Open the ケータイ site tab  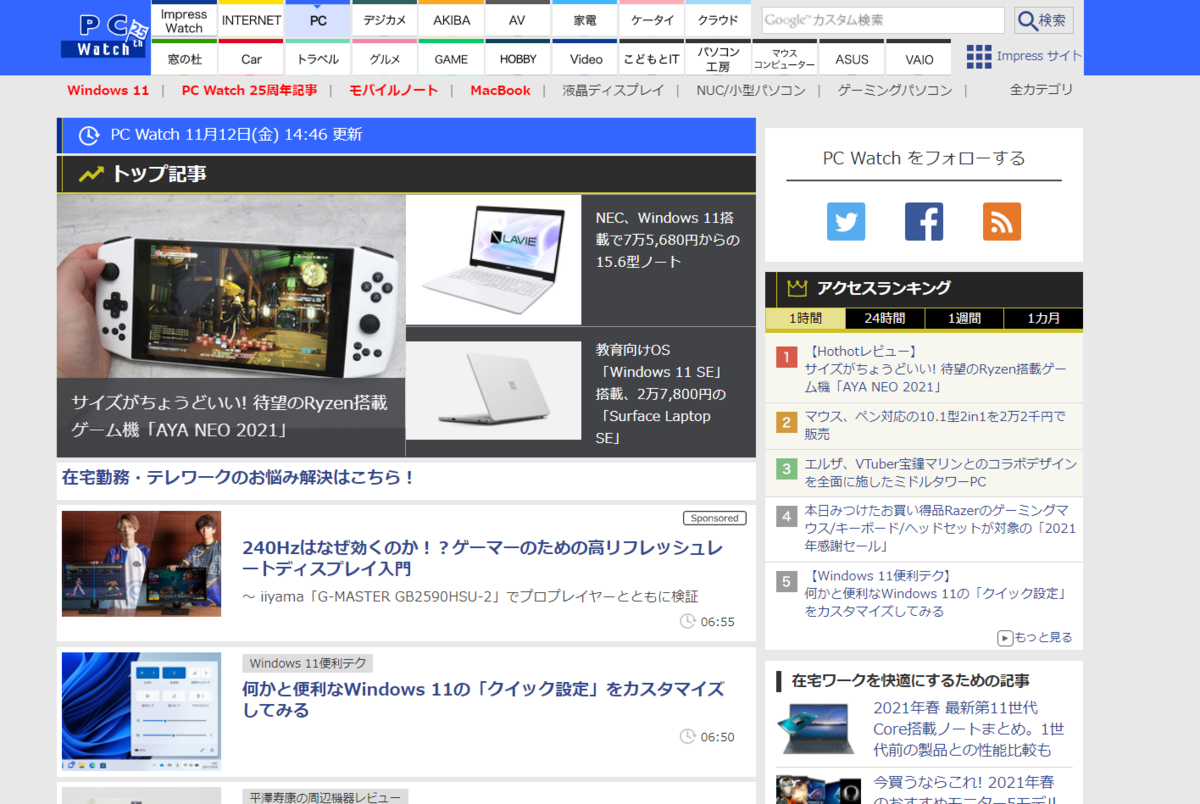(652, 20)
